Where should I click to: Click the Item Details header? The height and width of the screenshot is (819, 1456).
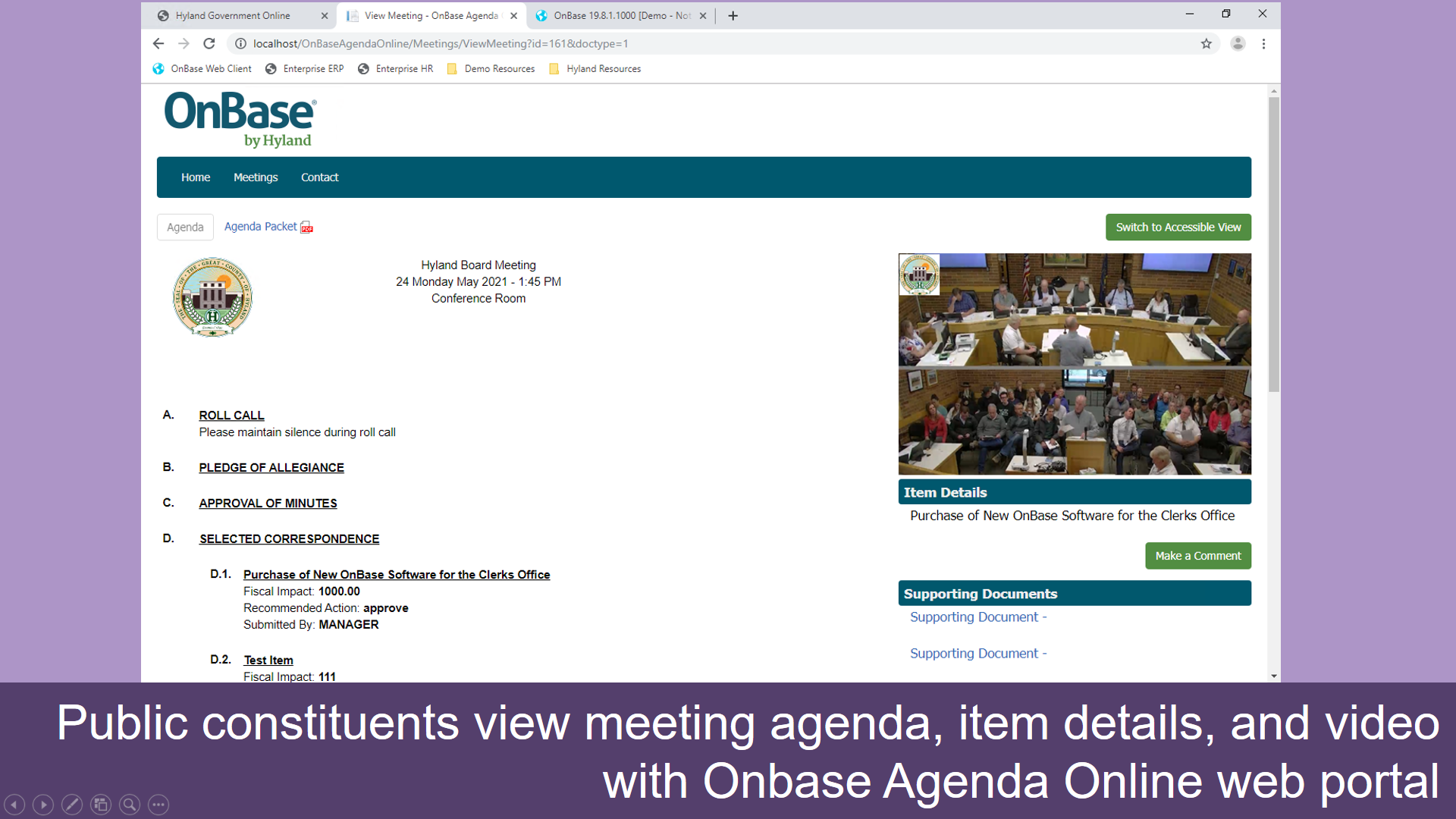pos(1075,492)
